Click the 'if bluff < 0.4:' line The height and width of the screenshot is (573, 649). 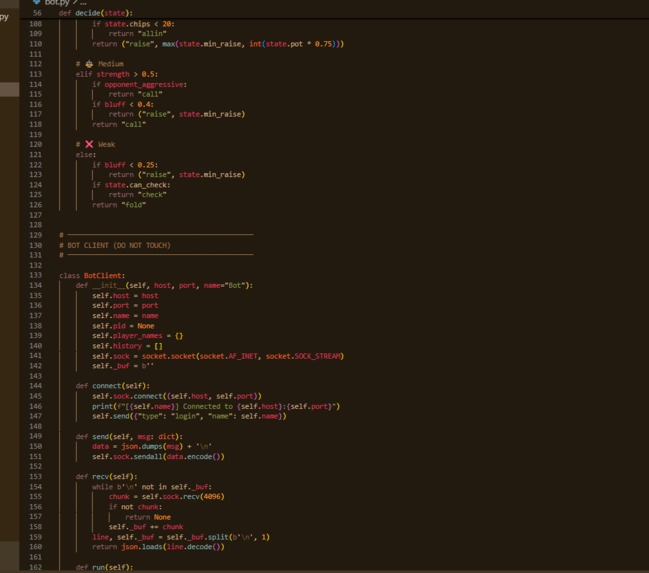pos(123,104)
